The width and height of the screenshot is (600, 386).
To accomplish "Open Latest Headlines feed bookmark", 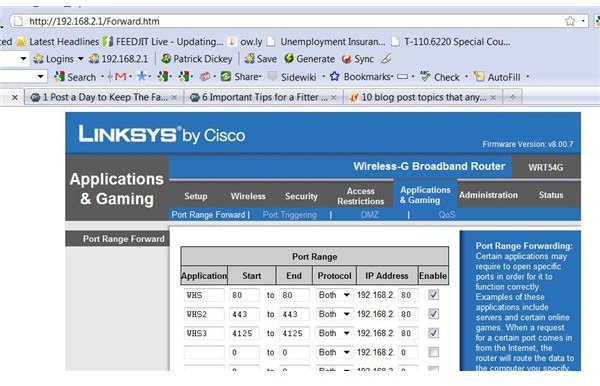I will (x=57, y=41).
